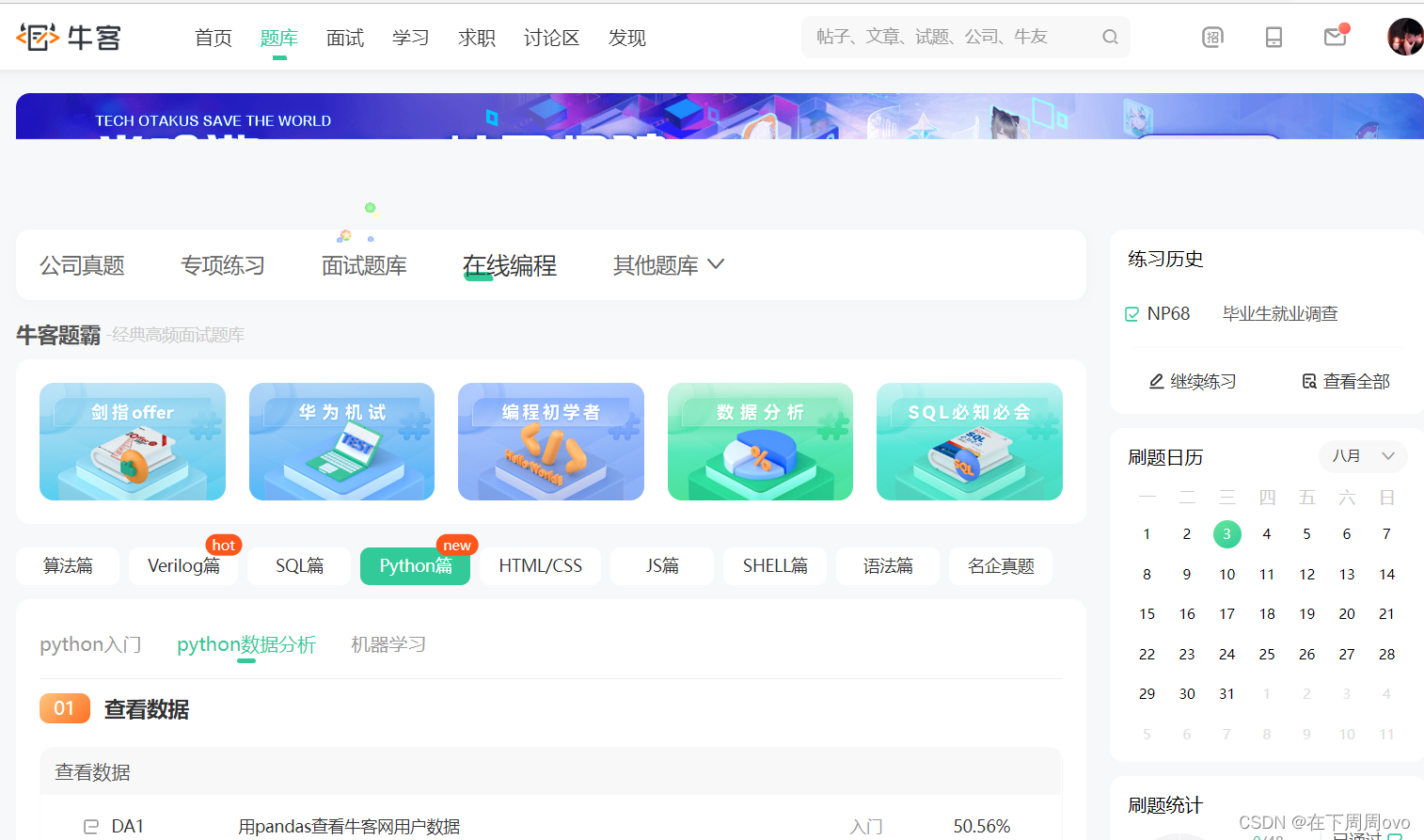Image resolution: width=1424 pixels, height=840 pixels.
Task: Click the green pencil icon next to DA1
Action: click(91, 826)
